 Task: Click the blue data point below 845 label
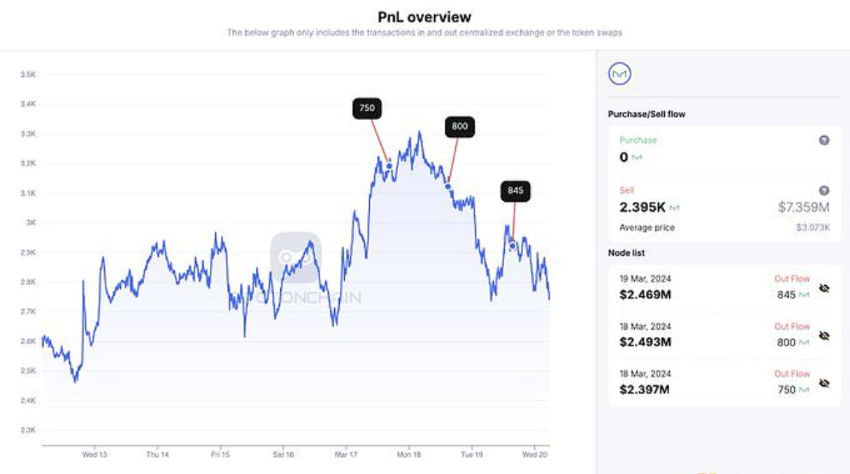[513, 245]
